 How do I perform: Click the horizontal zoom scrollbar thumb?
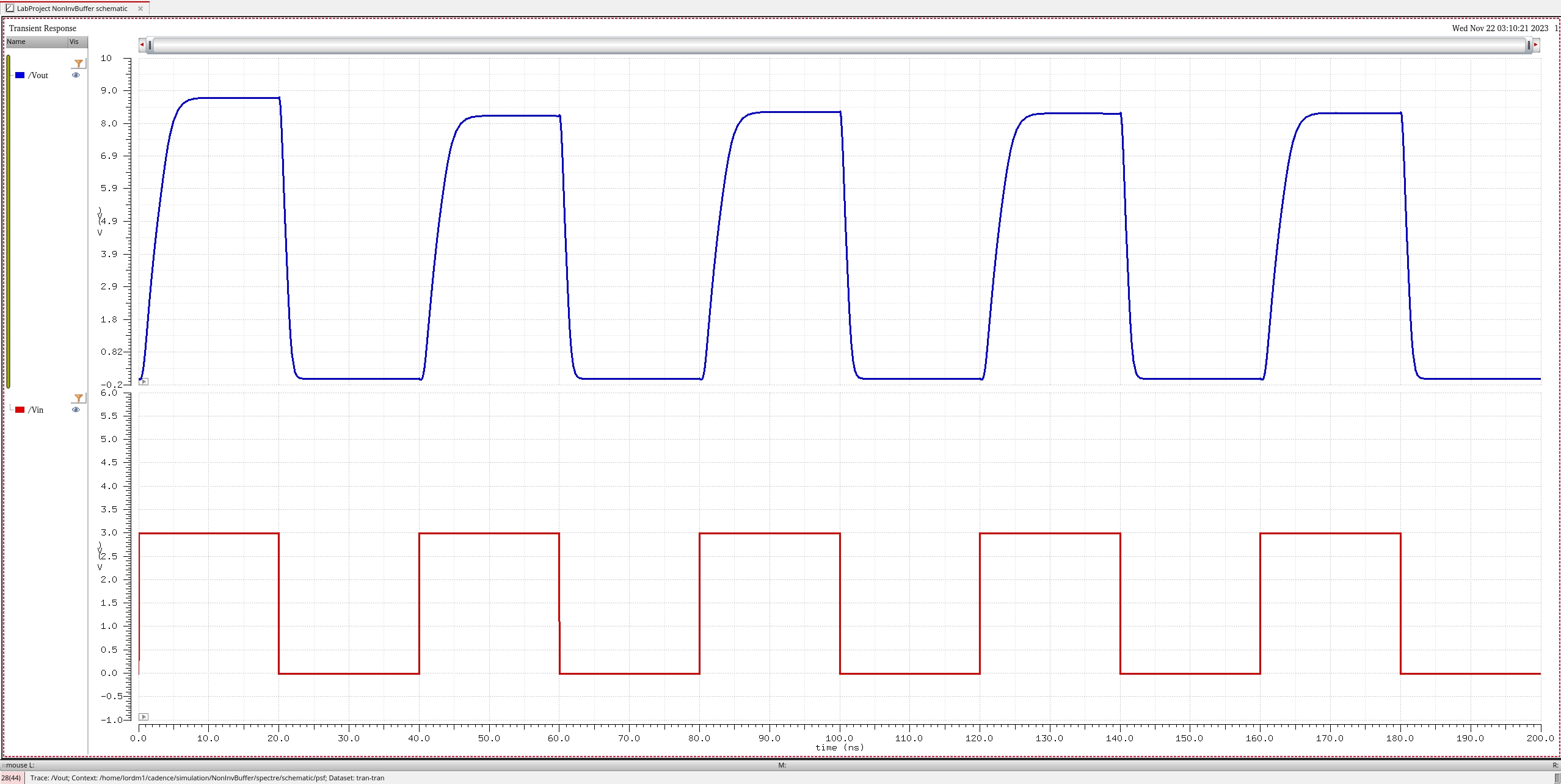(x=838, y=45)
